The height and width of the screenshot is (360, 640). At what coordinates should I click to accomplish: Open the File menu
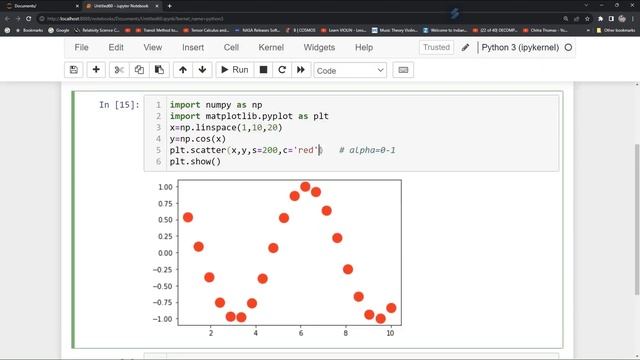[x=81, y=47]
